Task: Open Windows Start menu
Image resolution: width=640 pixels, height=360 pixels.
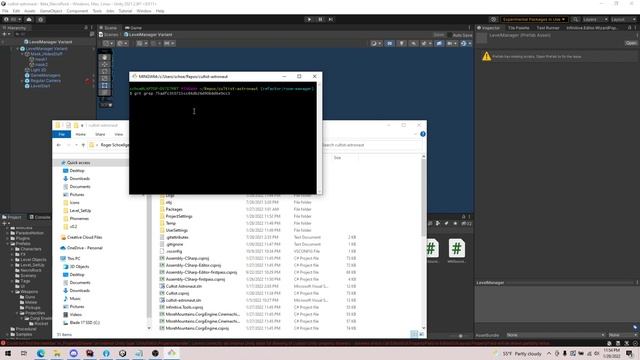Action: coord(8,353)
